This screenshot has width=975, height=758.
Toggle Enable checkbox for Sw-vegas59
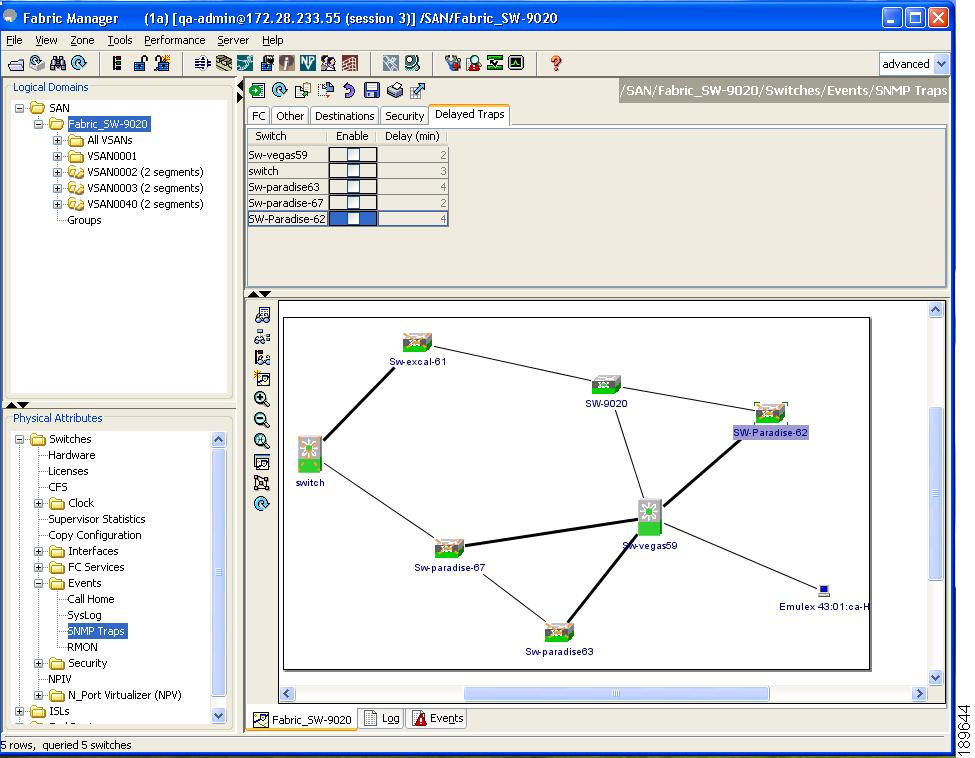[353, 155]
